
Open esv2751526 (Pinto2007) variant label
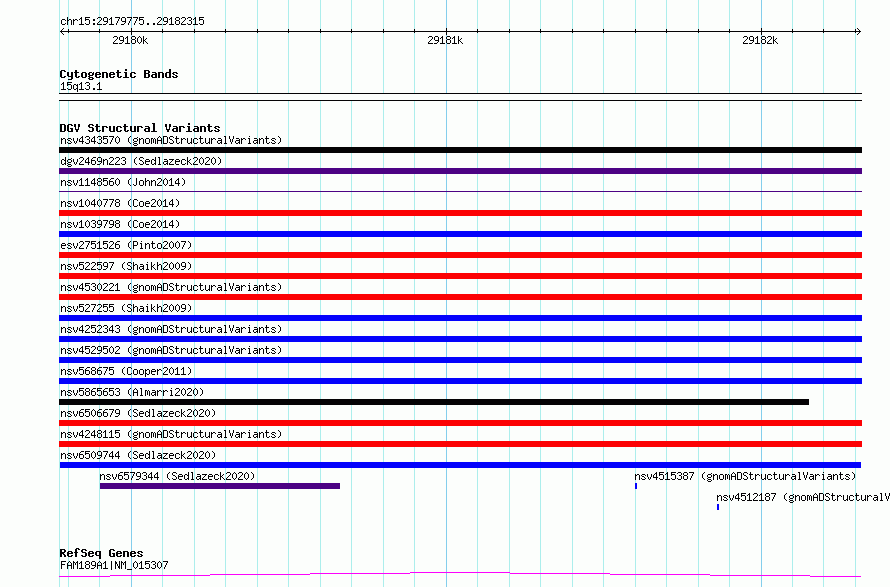tap(126, 245)
